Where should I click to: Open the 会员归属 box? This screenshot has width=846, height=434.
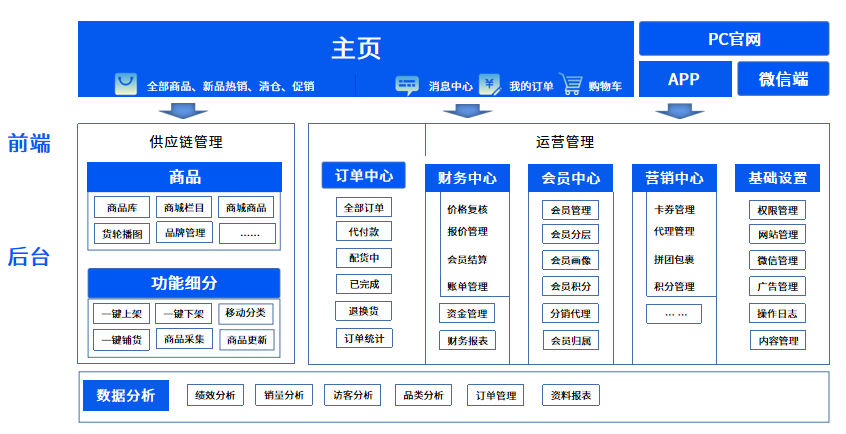pyautogui.click(x=571, y=341)
